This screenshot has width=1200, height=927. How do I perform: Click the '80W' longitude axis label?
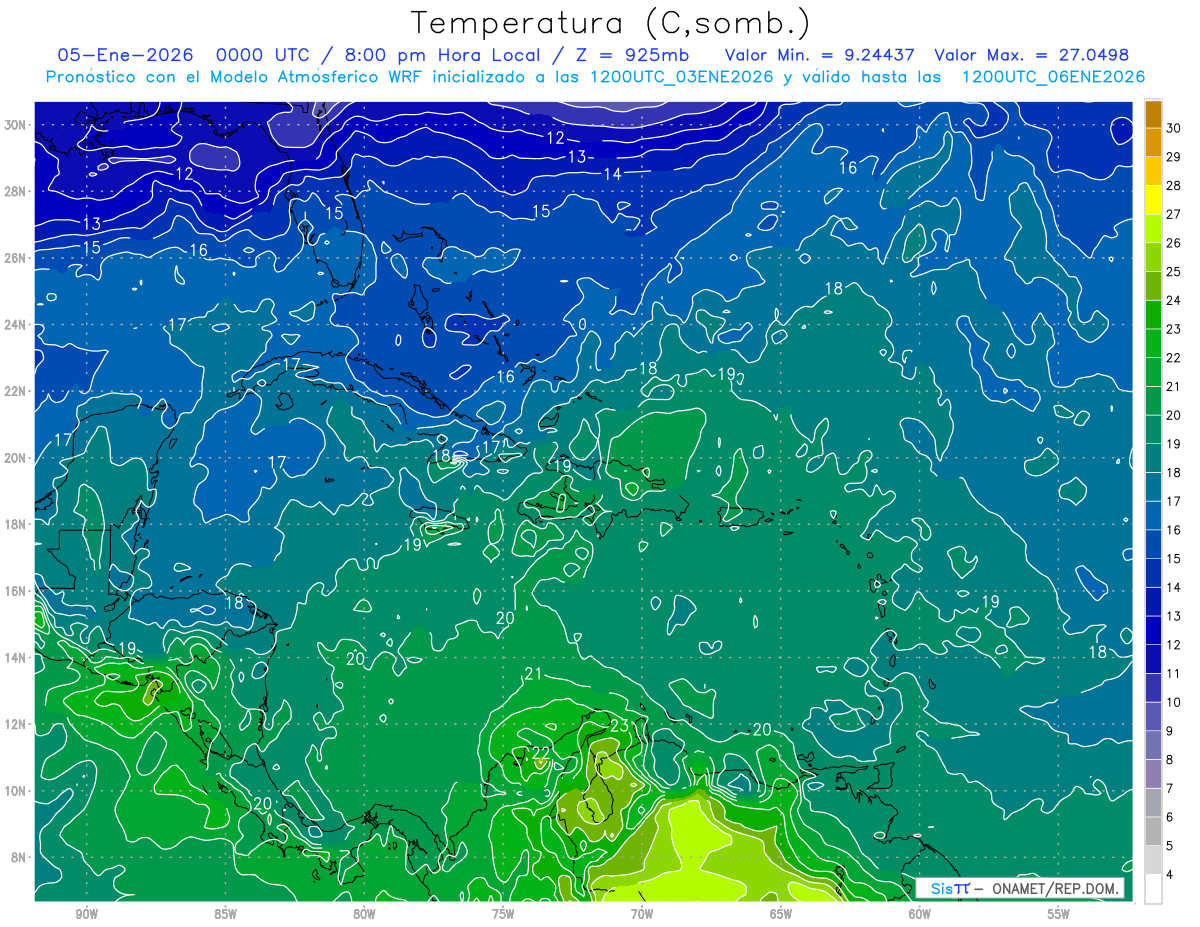click(364, 914)
